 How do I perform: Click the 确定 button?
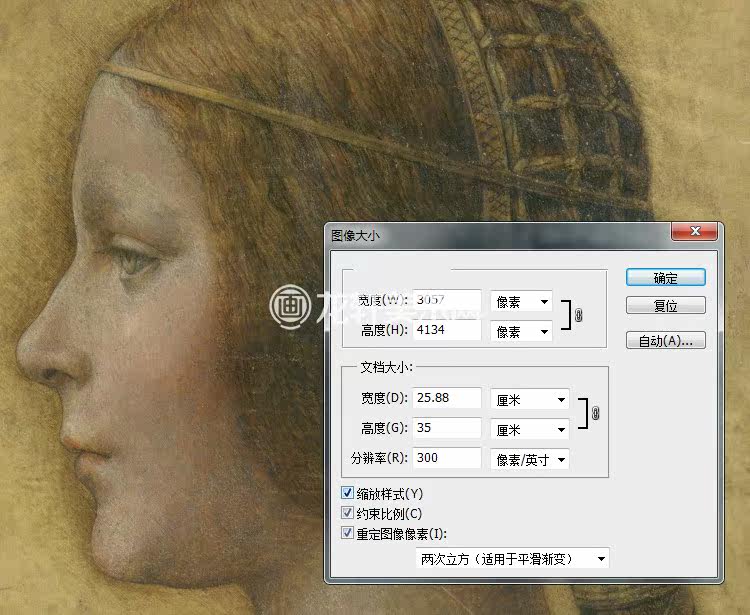(665, 277)
